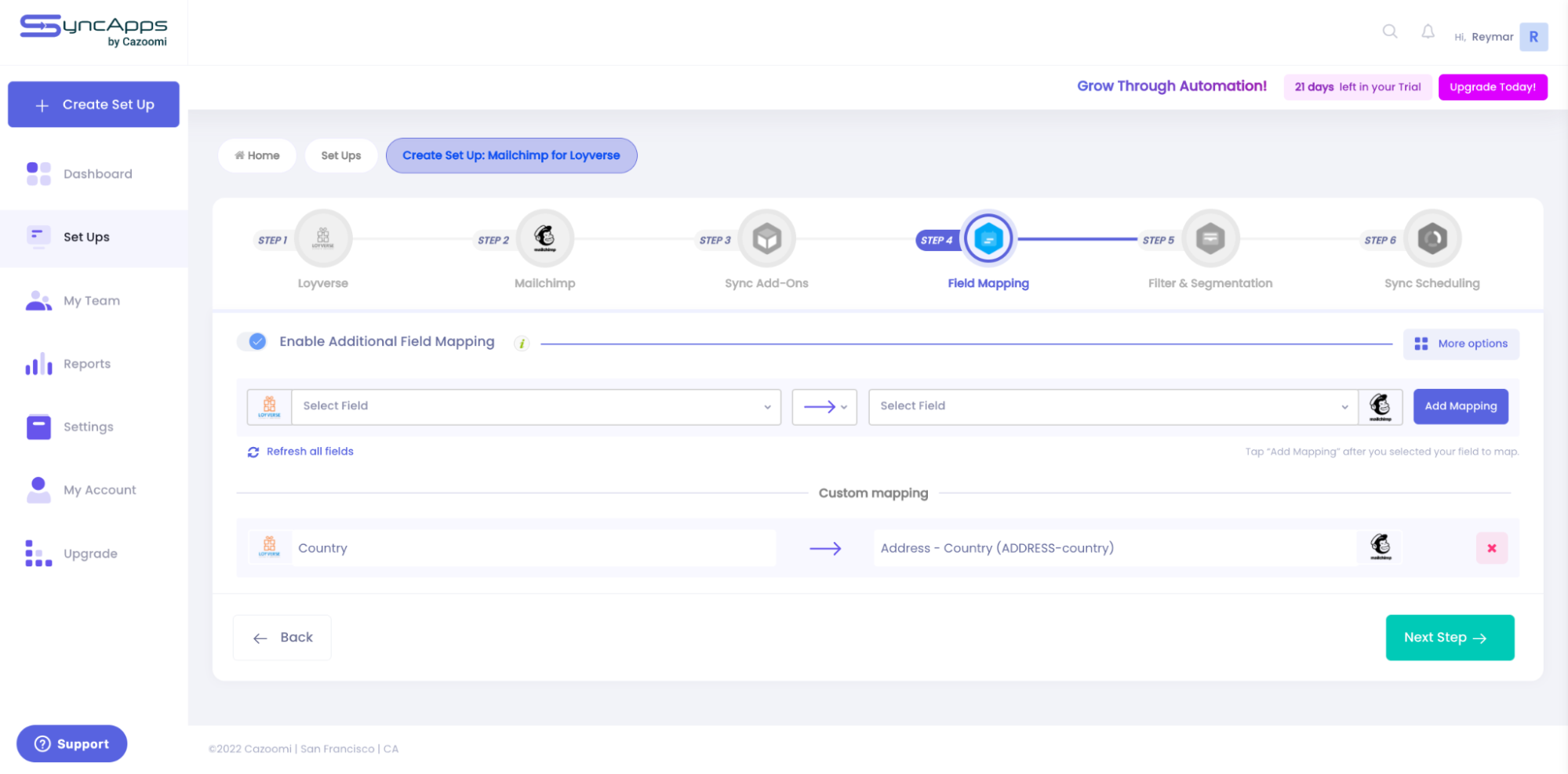Image resolution: width=1568 pixels, height=774 pixels.
Task: Delete the Country custom mapping
Action: pyautogui.click(x=1491, y=548)
